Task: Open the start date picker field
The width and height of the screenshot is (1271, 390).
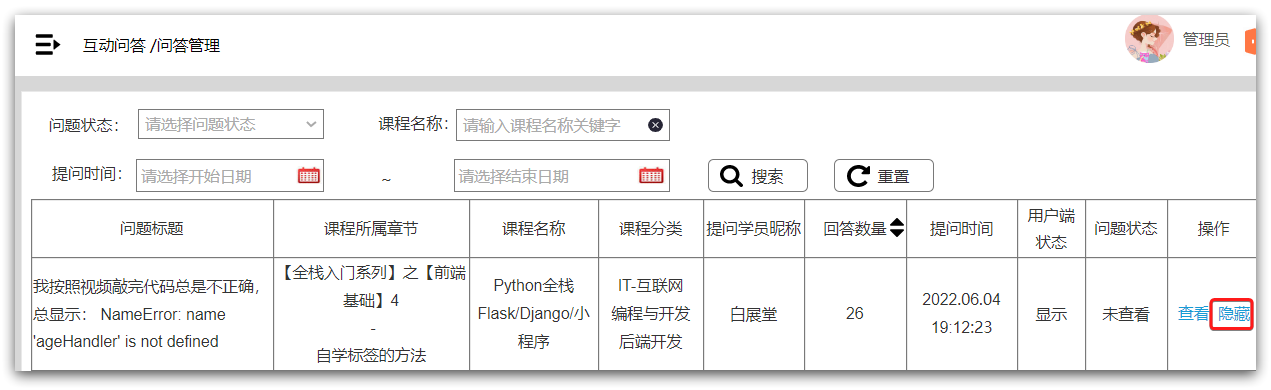Action: coord(230,176)
